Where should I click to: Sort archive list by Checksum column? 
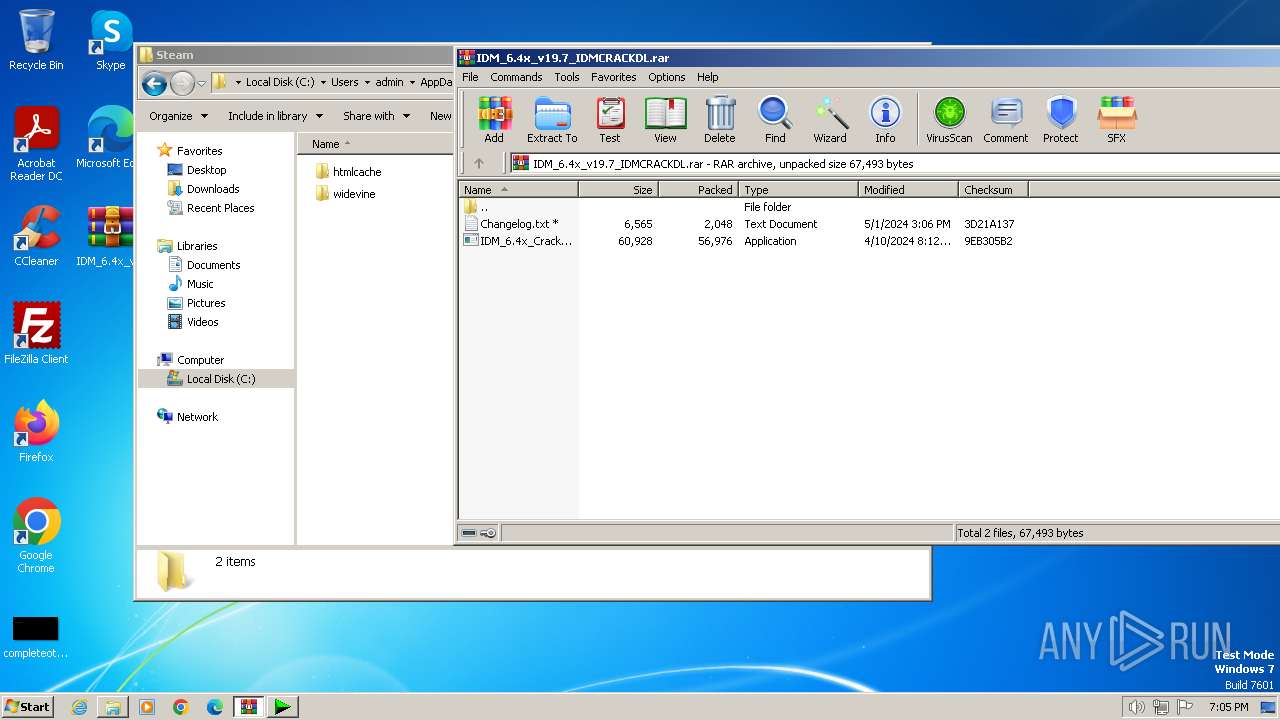pyautogui.click(x=993, y=190)
